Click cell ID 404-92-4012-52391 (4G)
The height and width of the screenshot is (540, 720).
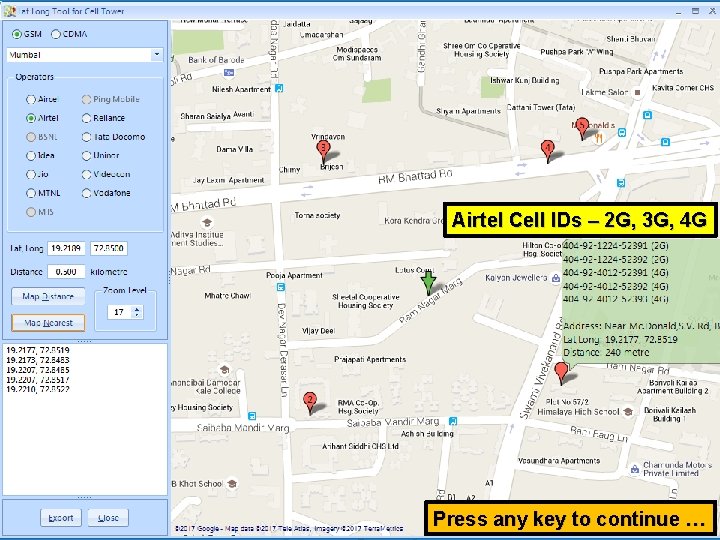click(x=616, y=272)
